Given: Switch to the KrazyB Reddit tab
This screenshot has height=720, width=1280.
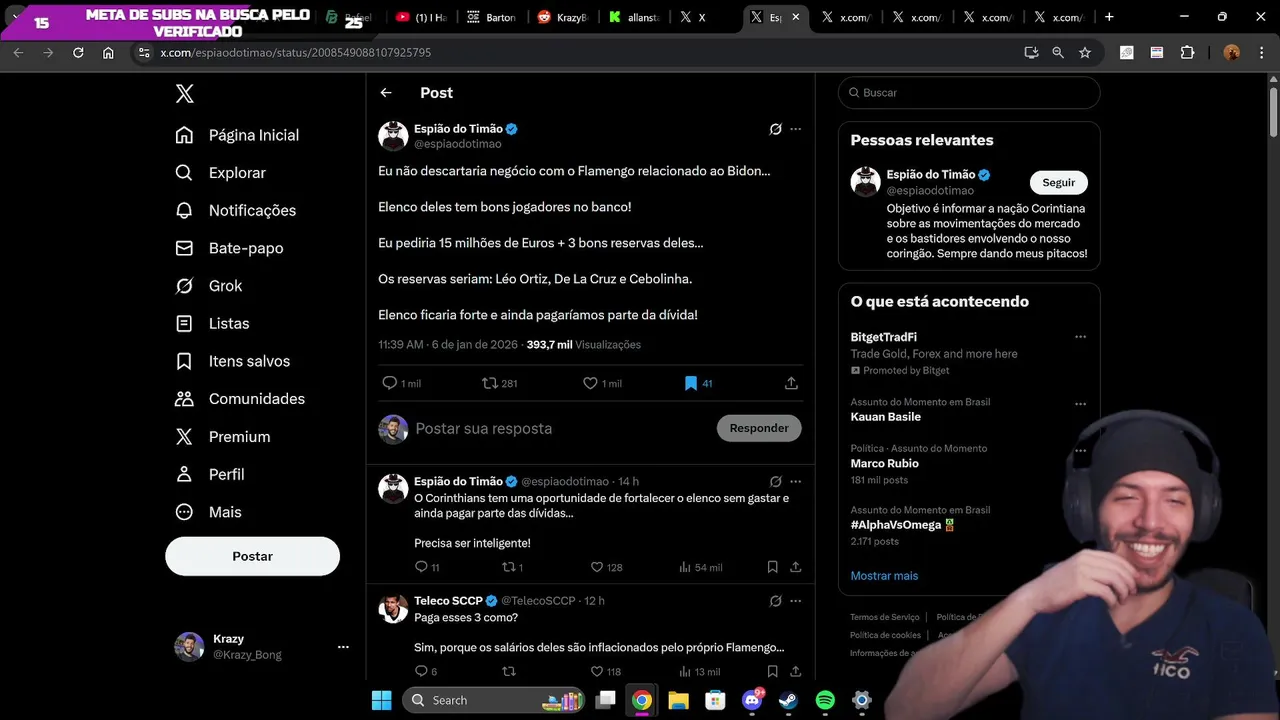Looking at the screenshot, I should (x=563, y=17).
